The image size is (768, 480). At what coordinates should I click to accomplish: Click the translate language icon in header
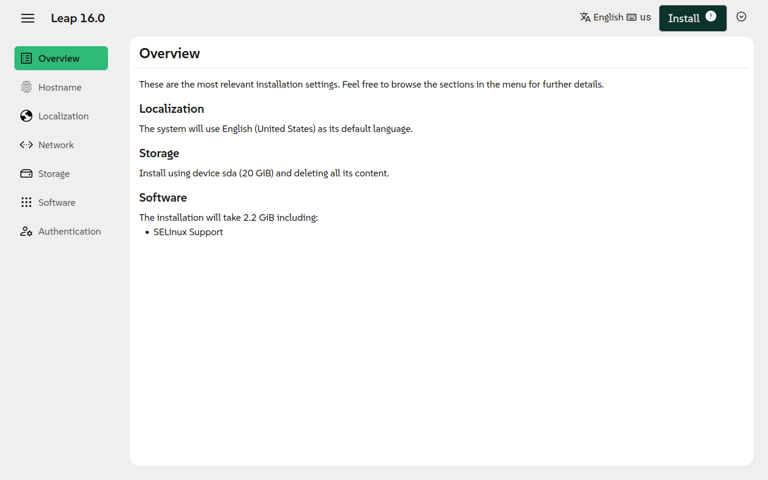click(x=585, y=17)
